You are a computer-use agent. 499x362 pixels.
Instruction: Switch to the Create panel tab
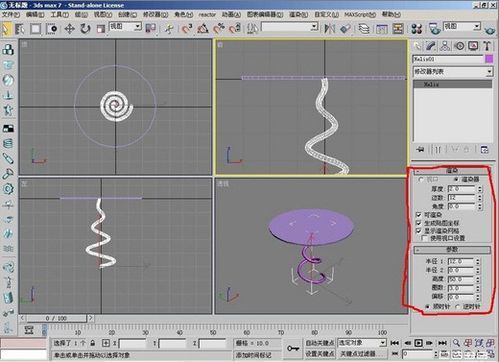(417, 46)
